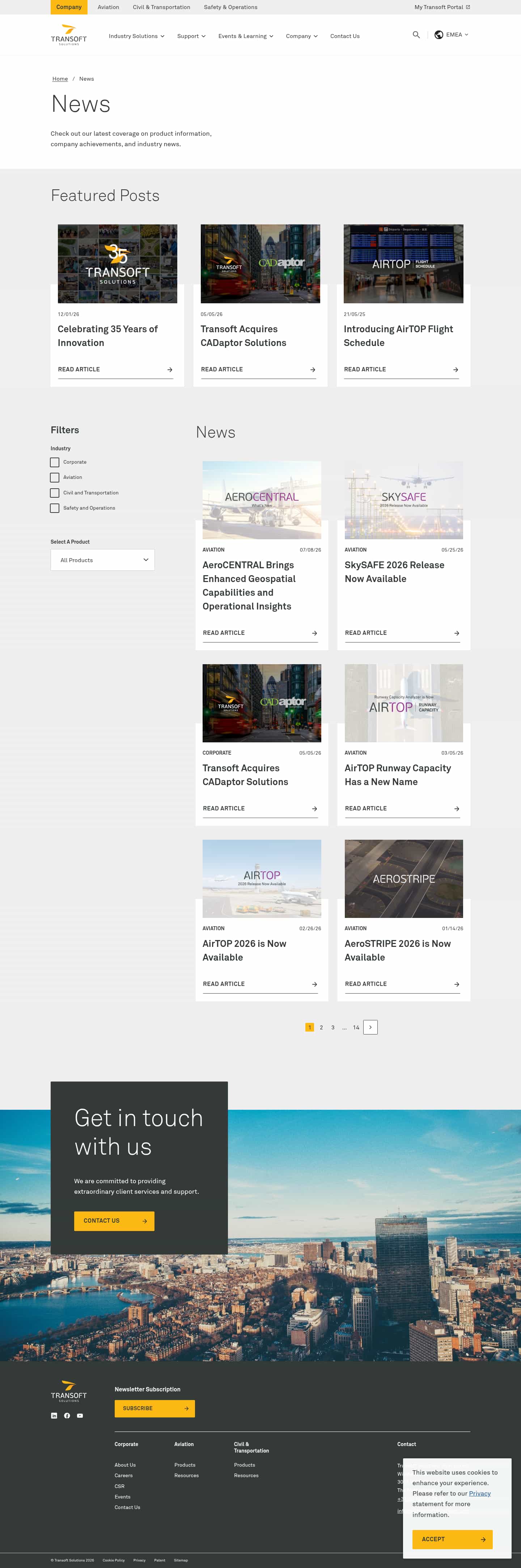Open the site search magnifier icon
The height and width of the screenshot is (1568, 521).
pos(416,35)
